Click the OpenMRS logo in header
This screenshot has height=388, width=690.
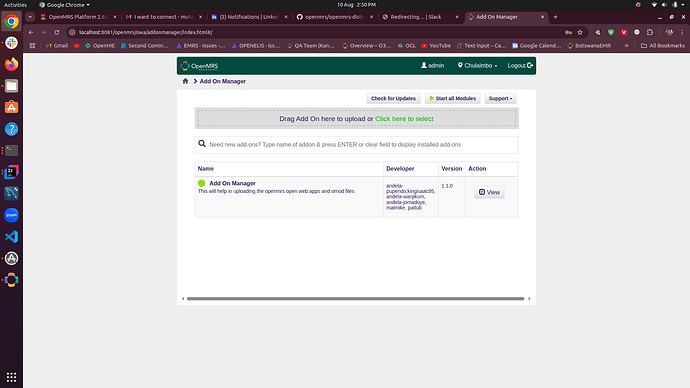199,66
